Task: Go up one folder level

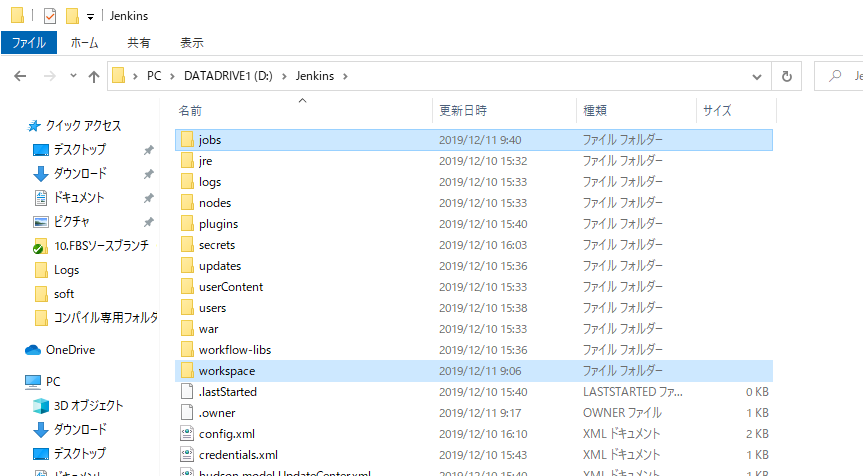Action: click(x=94, y=76)
